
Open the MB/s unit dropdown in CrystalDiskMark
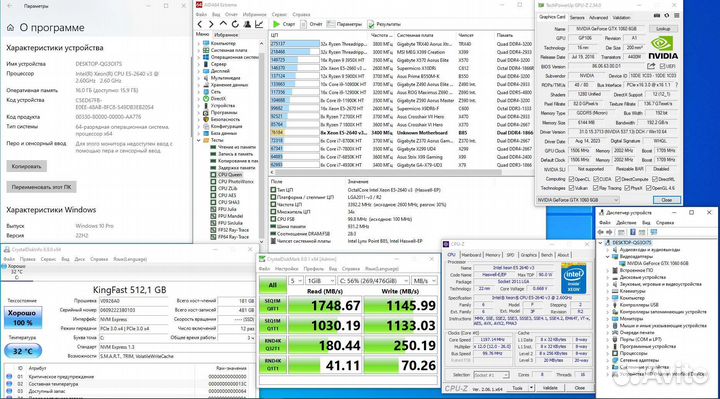pyautogui.click(x=424, y=281)
